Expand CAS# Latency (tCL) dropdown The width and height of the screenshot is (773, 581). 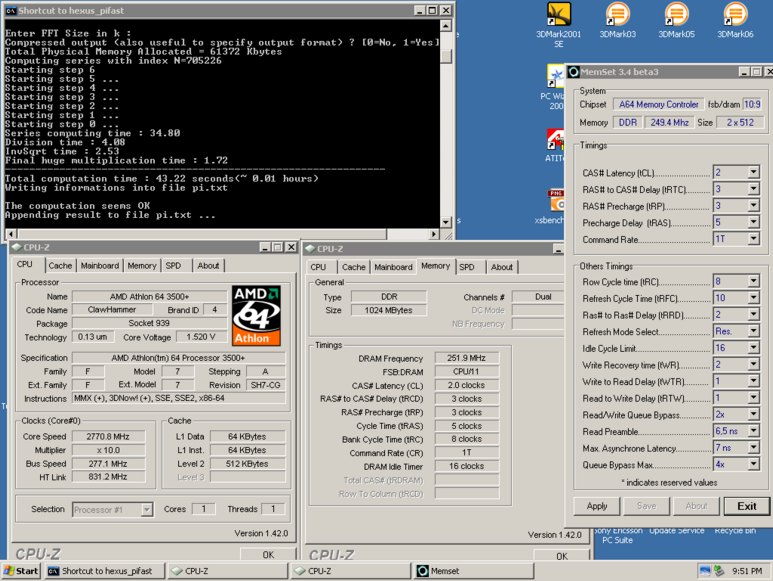point(753,172)
